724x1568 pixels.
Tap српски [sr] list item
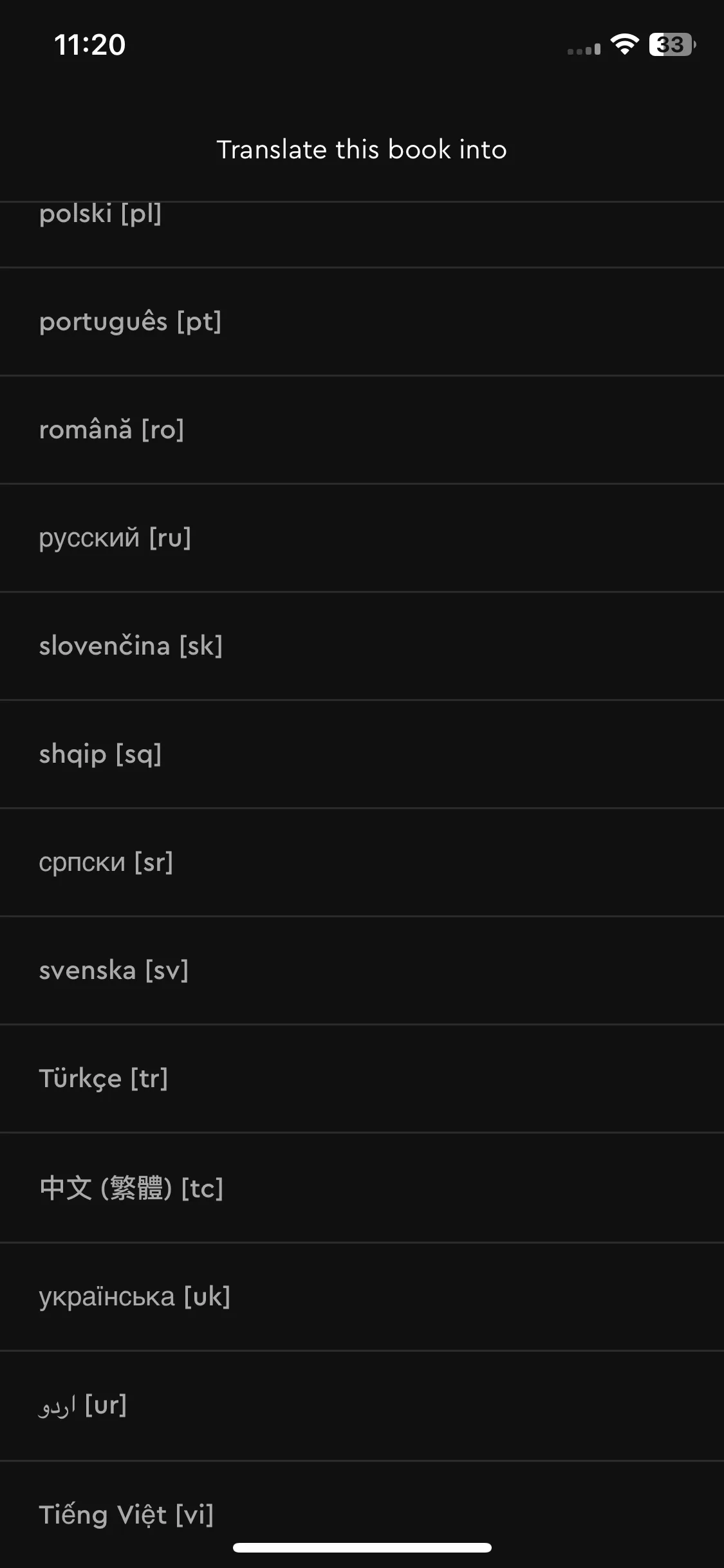pyautogui.click(x=362, y=863)
